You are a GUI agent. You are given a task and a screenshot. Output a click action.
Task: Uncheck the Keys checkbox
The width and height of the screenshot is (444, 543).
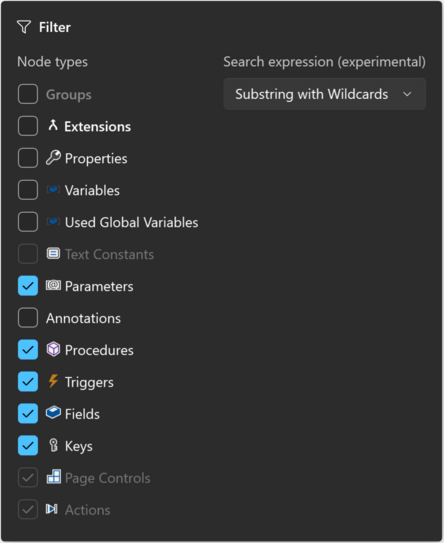[28, 445]
